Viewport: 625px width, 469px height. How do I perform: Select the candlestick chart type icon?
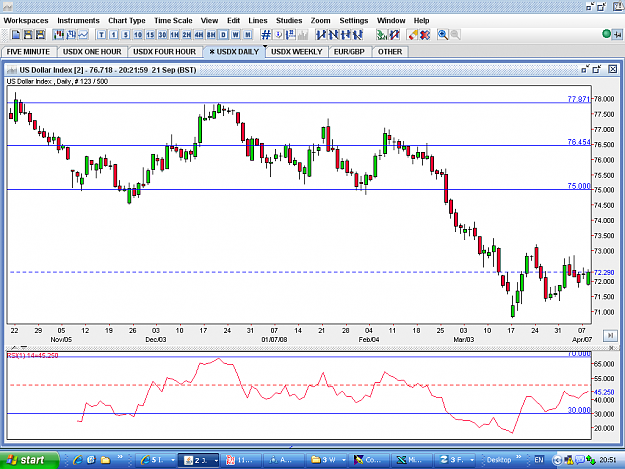click(x=59, y=35)
